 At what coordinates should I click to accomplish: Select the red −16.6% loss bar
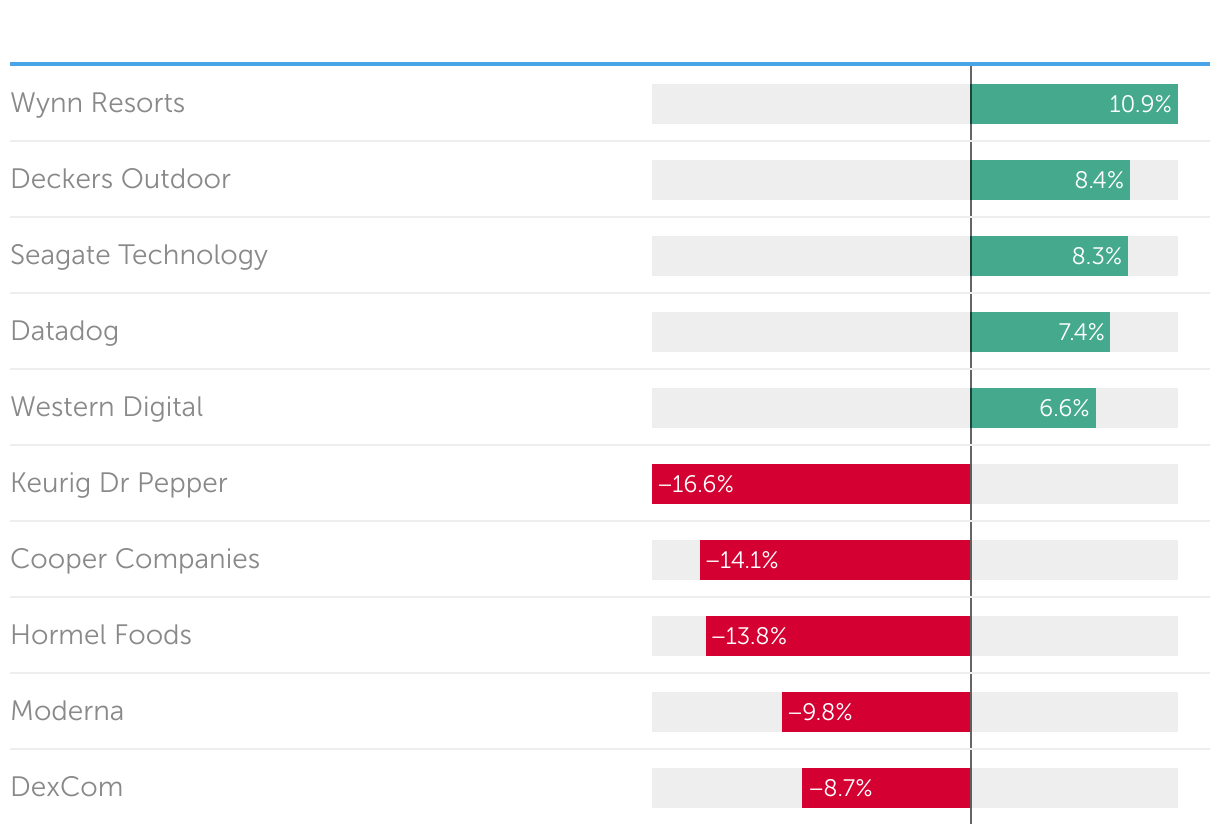[x=811, y=484]
